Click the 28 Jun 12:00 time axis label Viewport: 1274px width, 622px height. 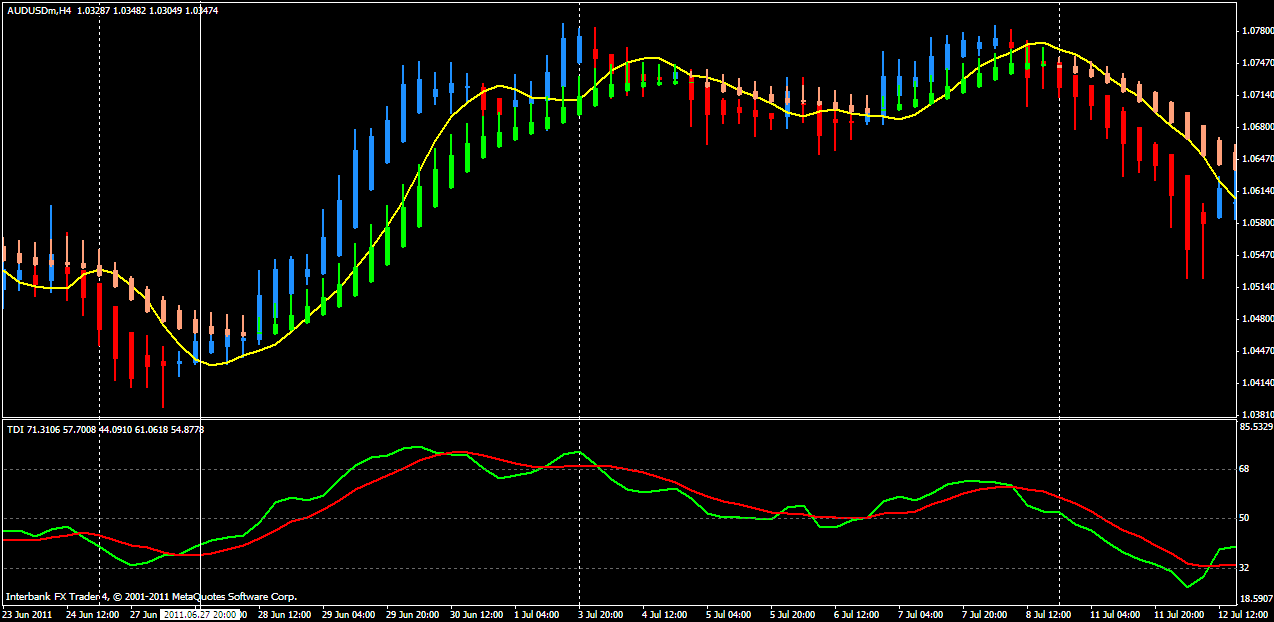pyautogui.click(x=284, y=615)
